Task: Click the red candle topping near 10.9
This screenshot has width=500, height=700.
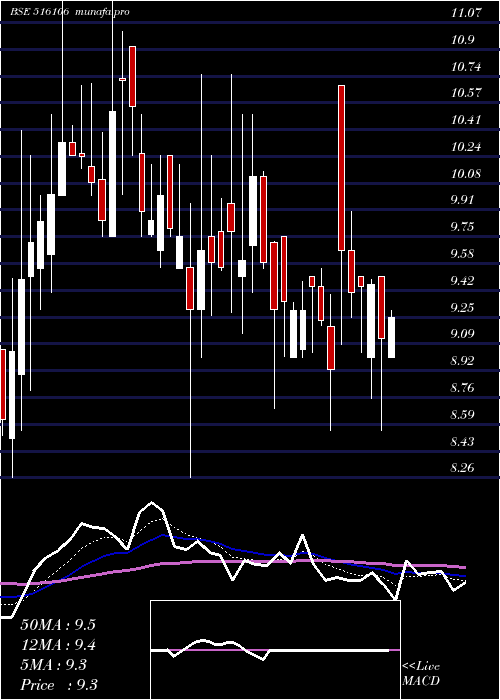Action: [132, 76]
